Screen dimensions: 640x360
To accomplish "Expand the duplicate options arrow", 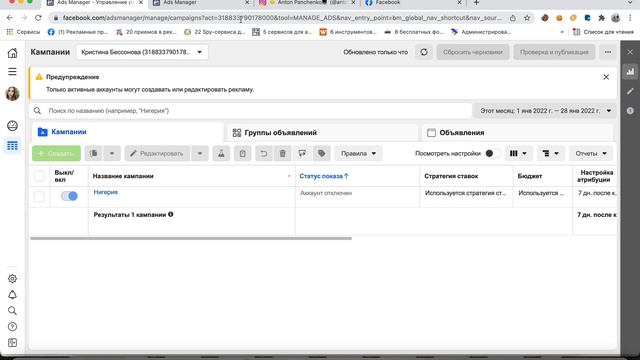I will pos(111,153).
